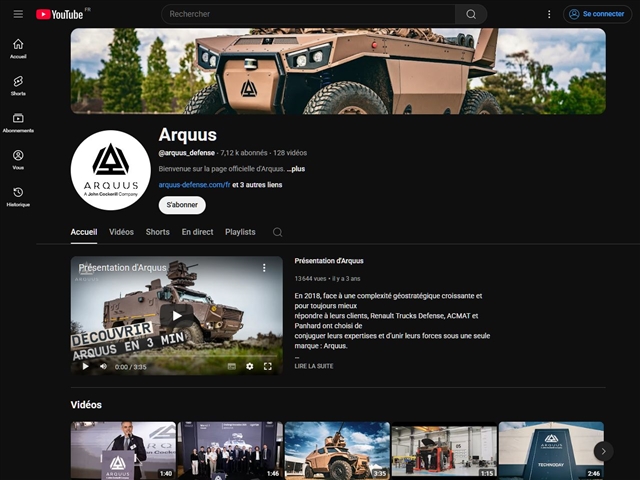Open the hamburger guide menu
The width and height of the screenshot is (640, 480).
(18, 14)
